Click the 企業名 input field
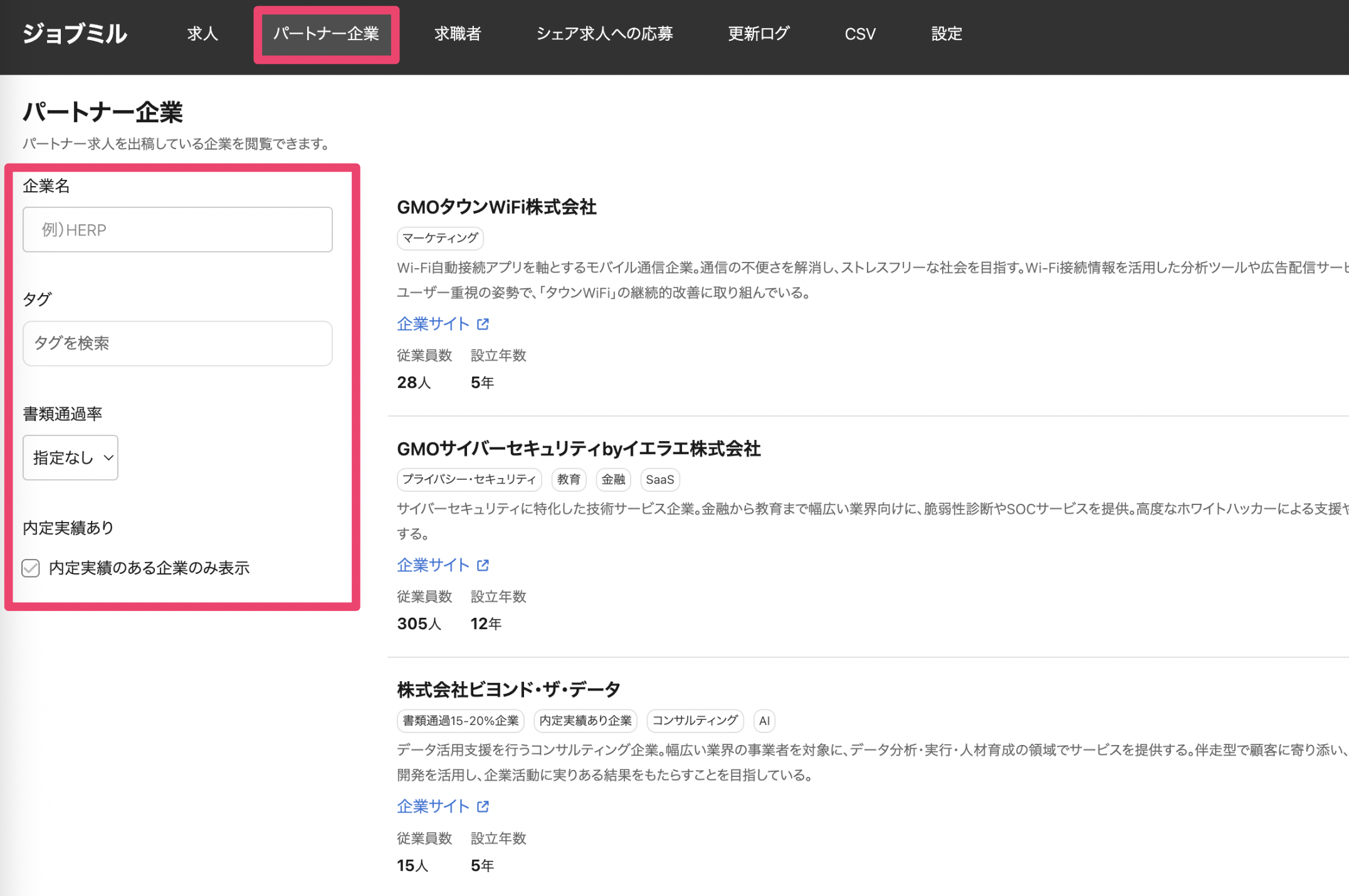 (x=177, y=230)
